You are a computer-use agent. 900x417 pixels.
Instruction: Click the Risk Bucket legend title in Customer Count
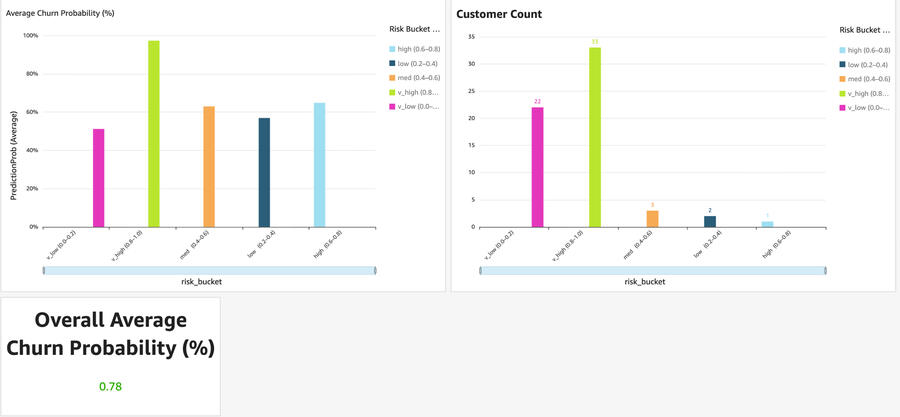tap(864, 30)
